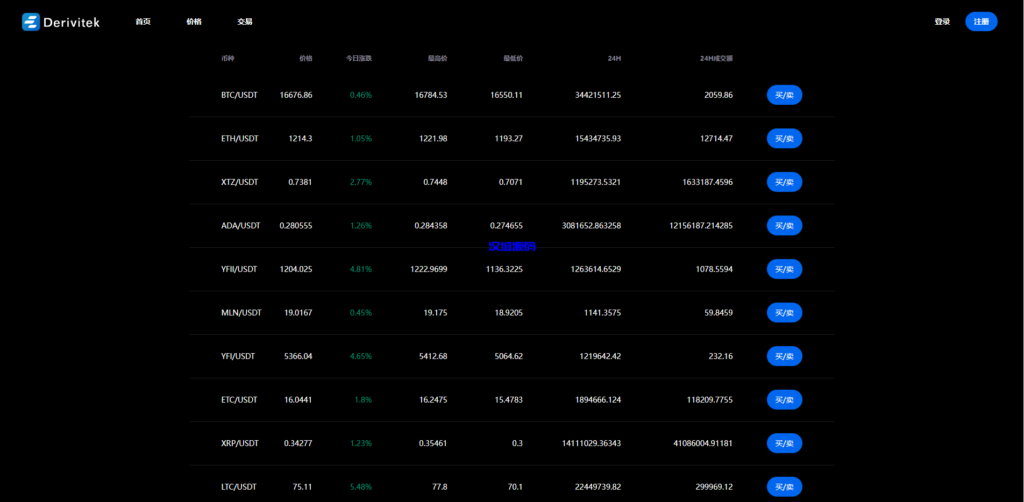This screenshot has width=1024, height=502.
Task: Open the 首页 home menu item
Action: click(x=143, y=22)
